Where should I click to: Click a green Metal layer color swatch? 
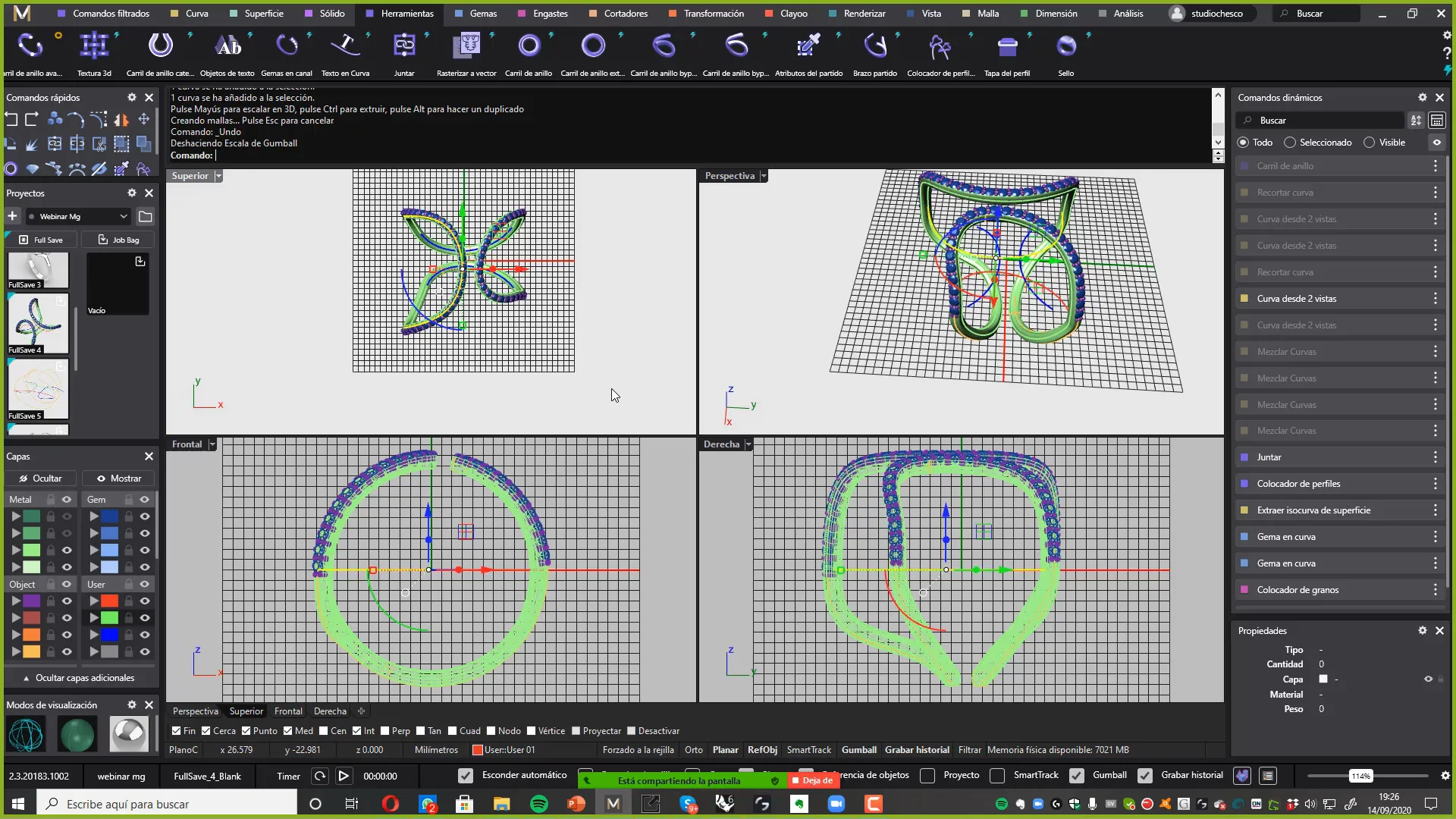click(x=31, y=516)
